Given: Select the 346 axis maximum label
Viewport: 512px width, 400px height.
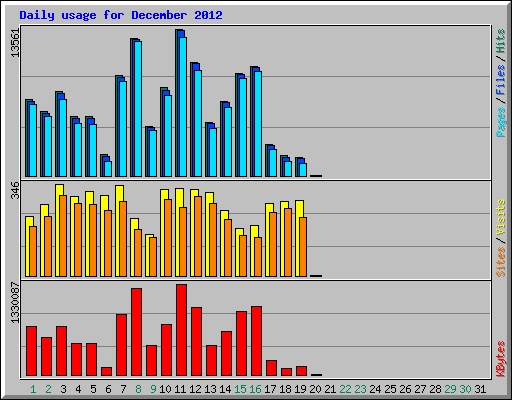Looking at the screenshot, I should pyautogui.click(x=15, y=190).
